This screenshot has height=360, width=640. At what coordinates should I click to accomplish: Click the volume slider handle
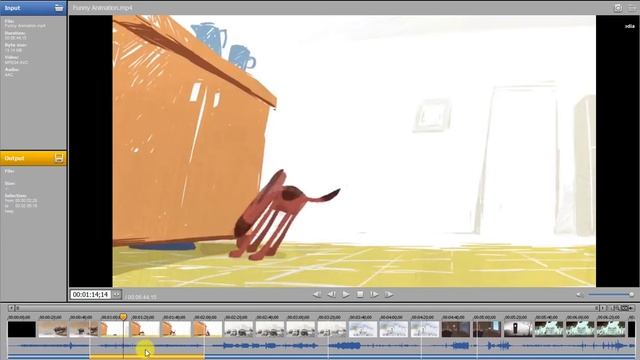[631, 294]
